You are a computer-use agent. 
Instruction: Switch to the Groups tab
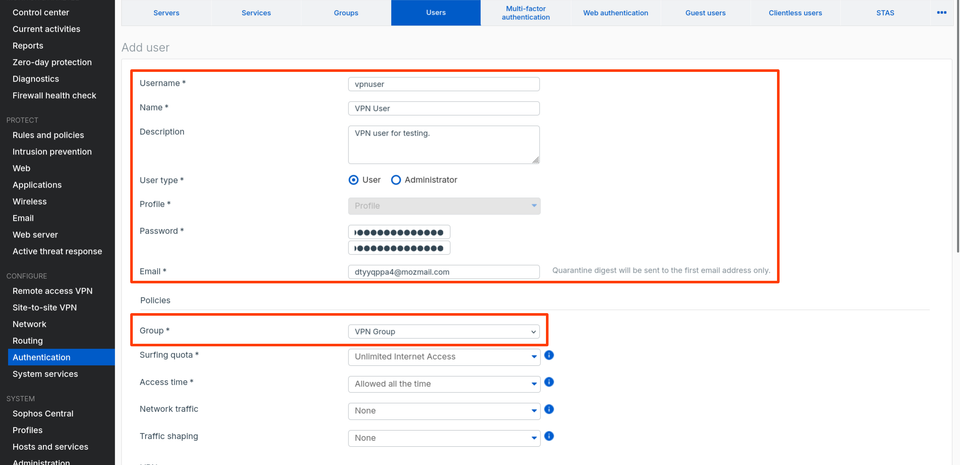(346, 13)
